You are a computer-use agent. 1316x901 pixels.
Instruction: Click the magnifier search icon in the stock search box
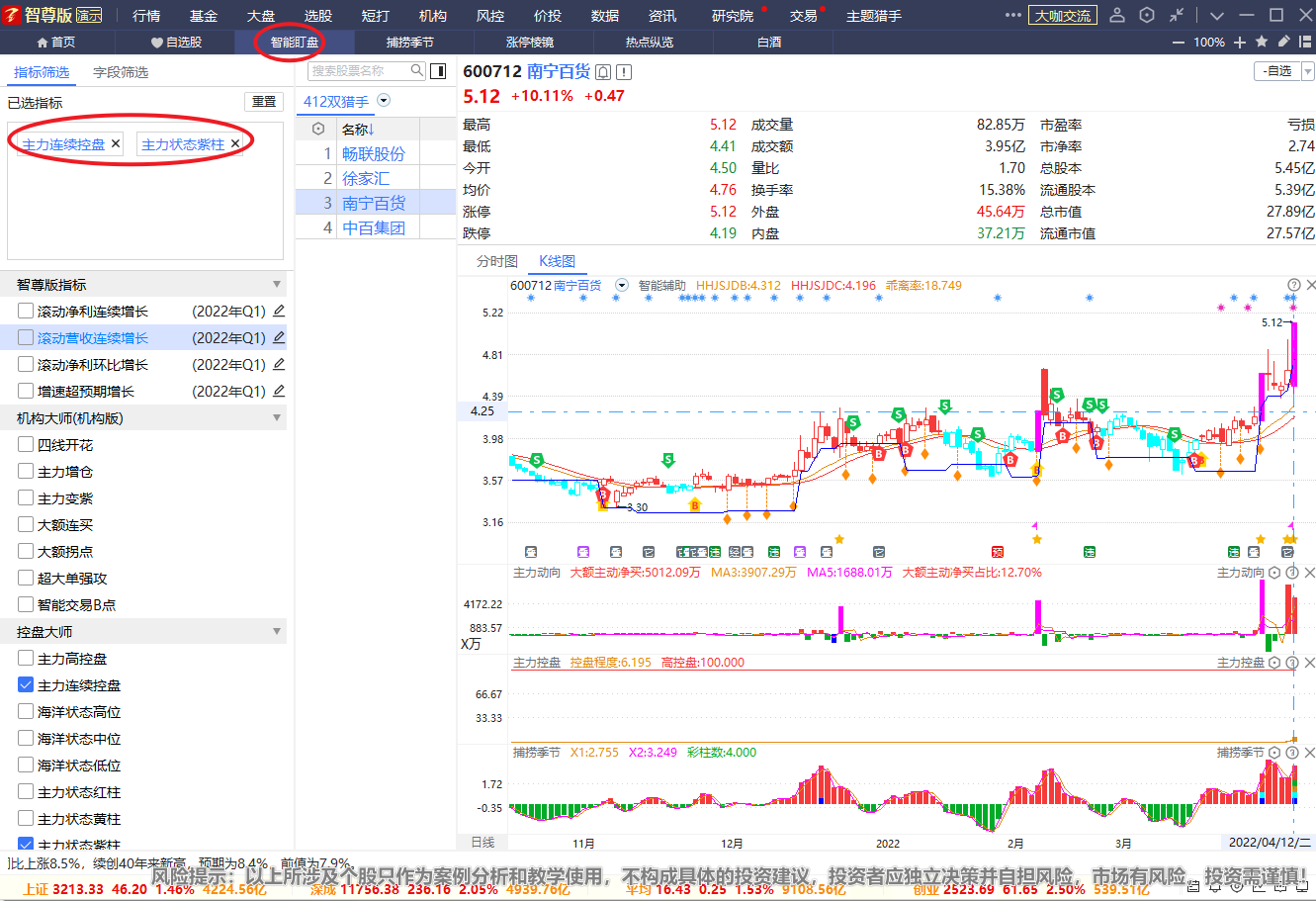[417, 70]
